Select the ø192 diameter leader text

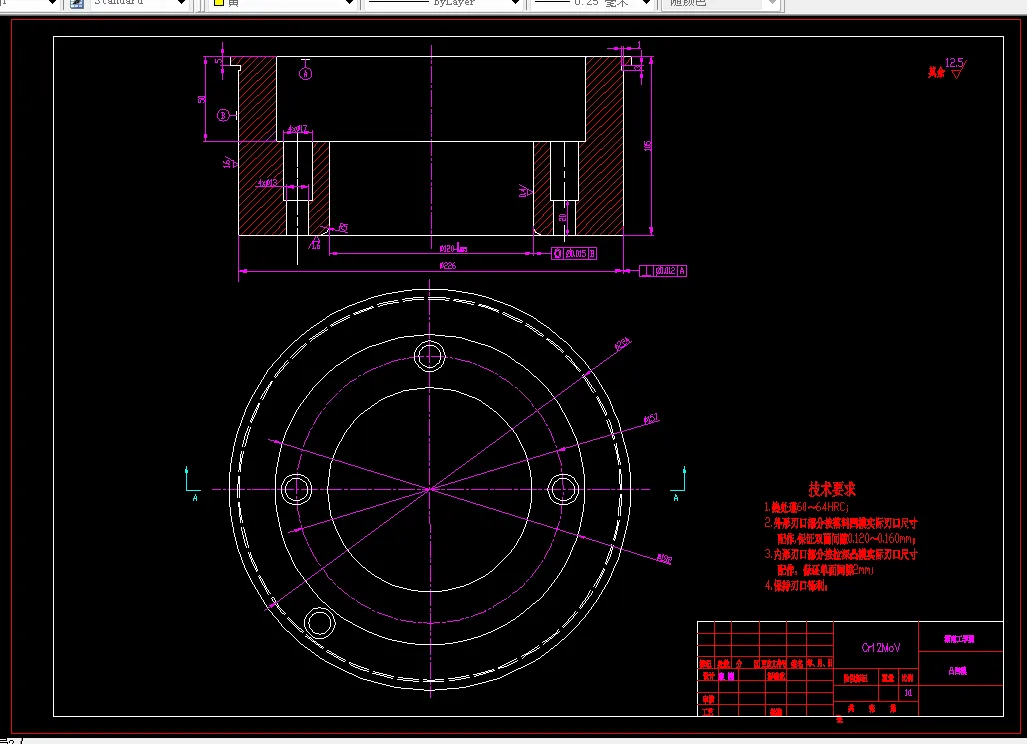click(x=664, y=559)
